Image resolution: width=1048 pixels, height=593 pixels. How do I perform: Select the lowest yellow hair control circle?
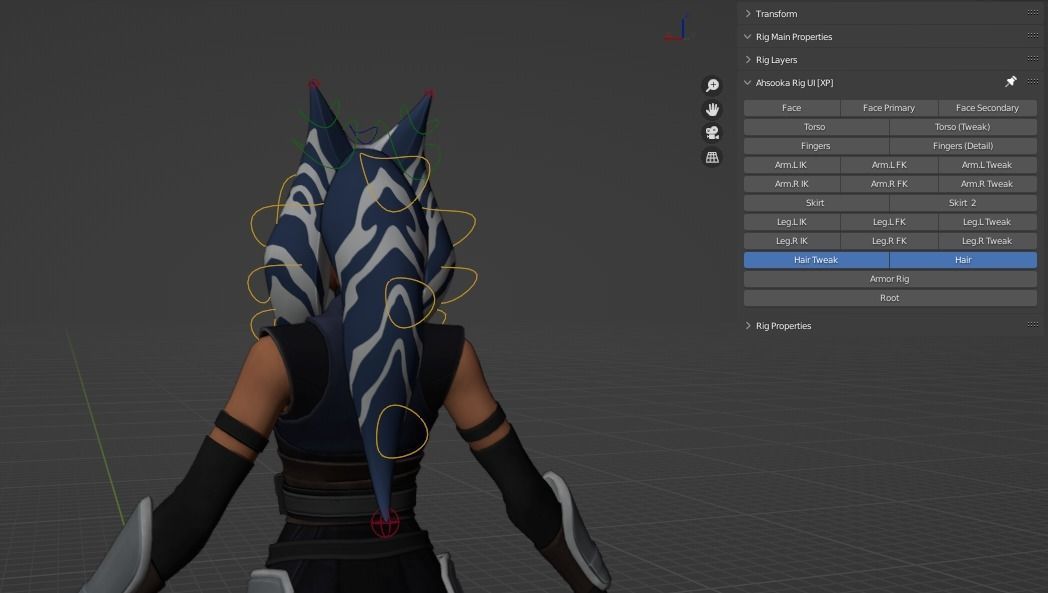tap(402, 432)
